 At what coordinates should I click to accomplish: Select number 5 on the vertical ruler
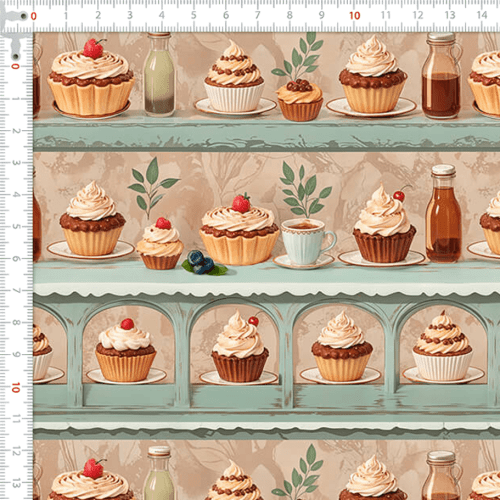(16, 226)
